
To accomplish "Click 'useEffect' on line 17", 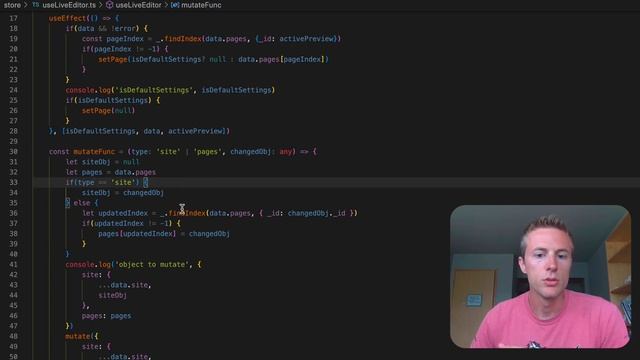I will 67,18.
